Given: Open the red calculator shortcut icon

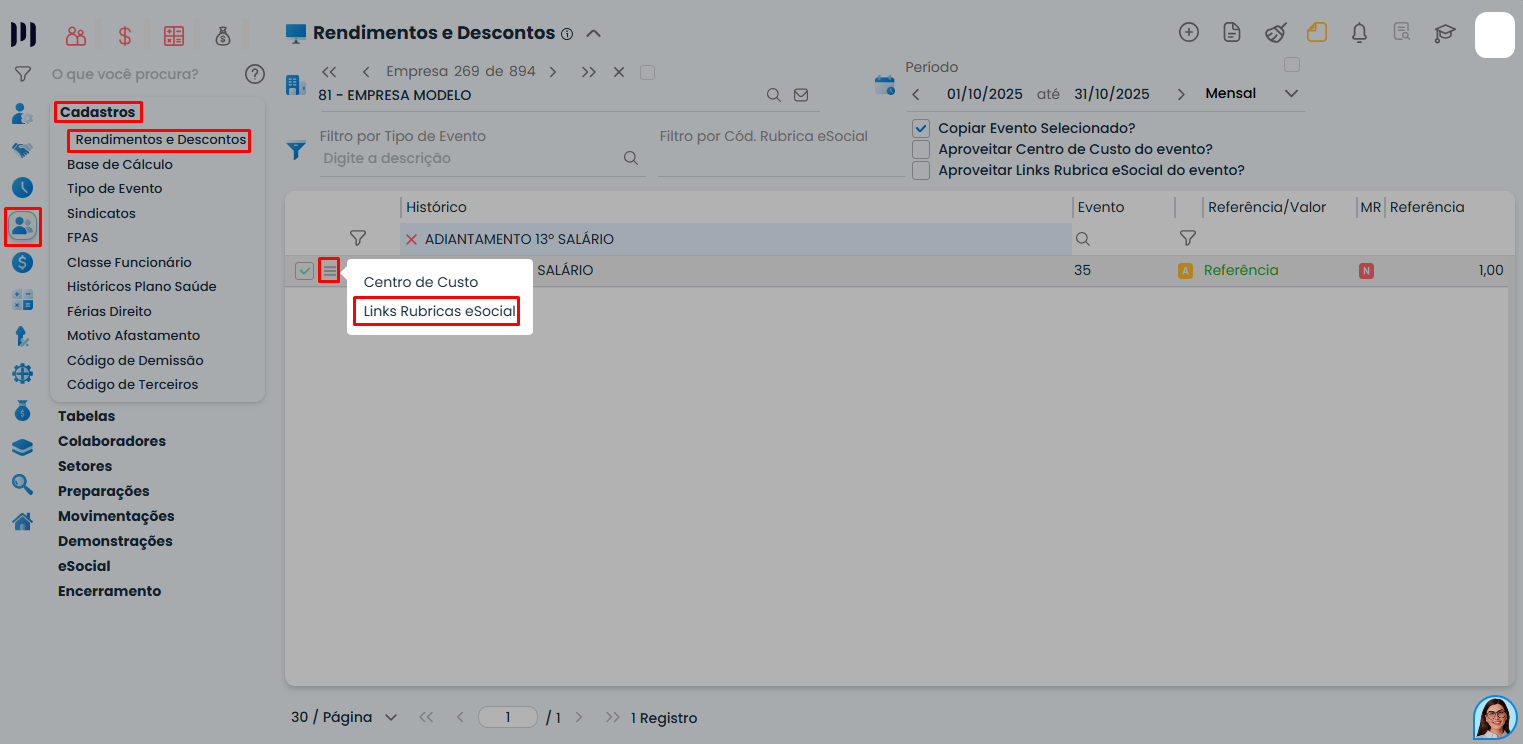Looking at the screenshot, I should point(174,36).
